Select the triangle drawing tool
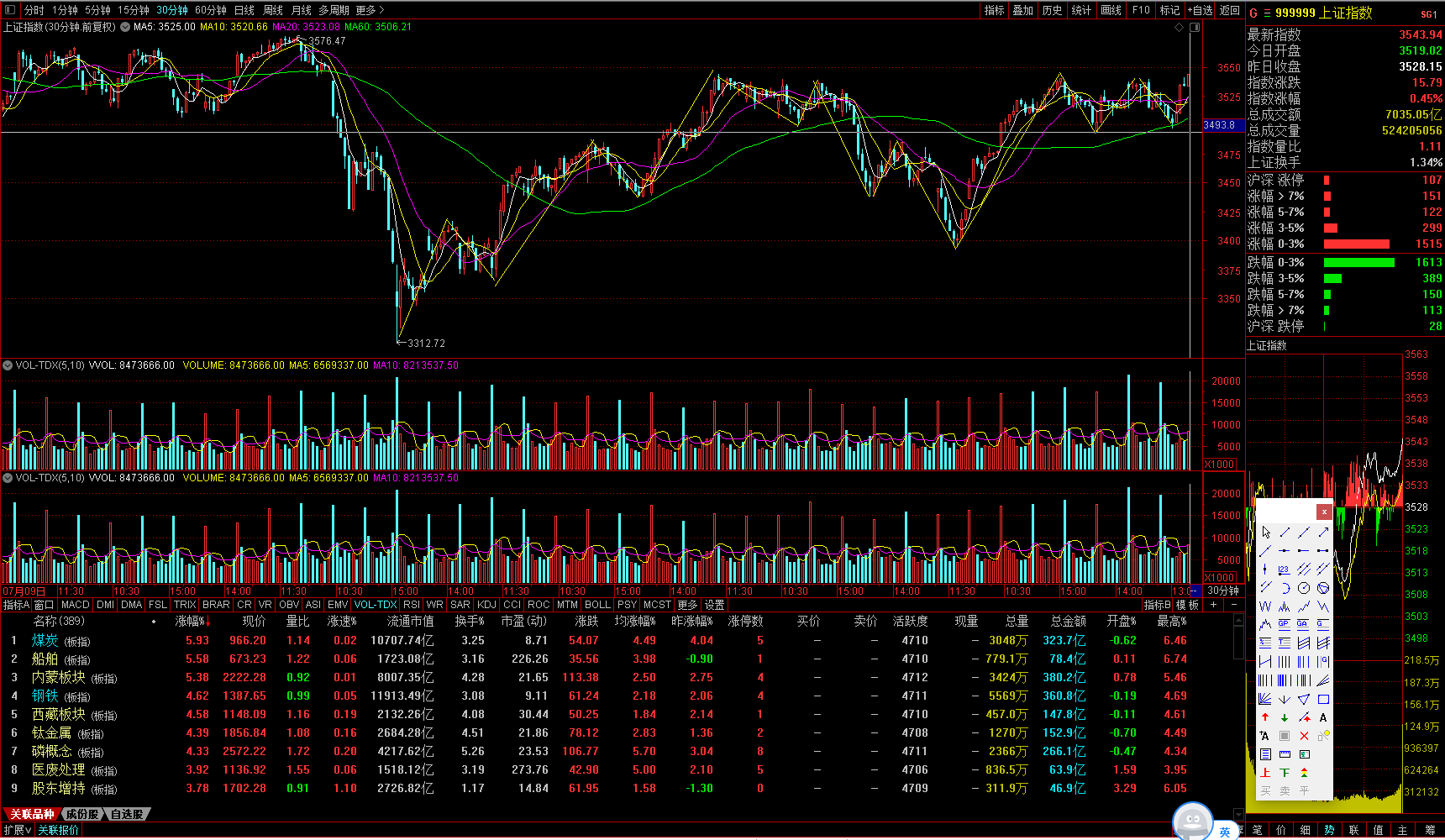 point(1304,699)
